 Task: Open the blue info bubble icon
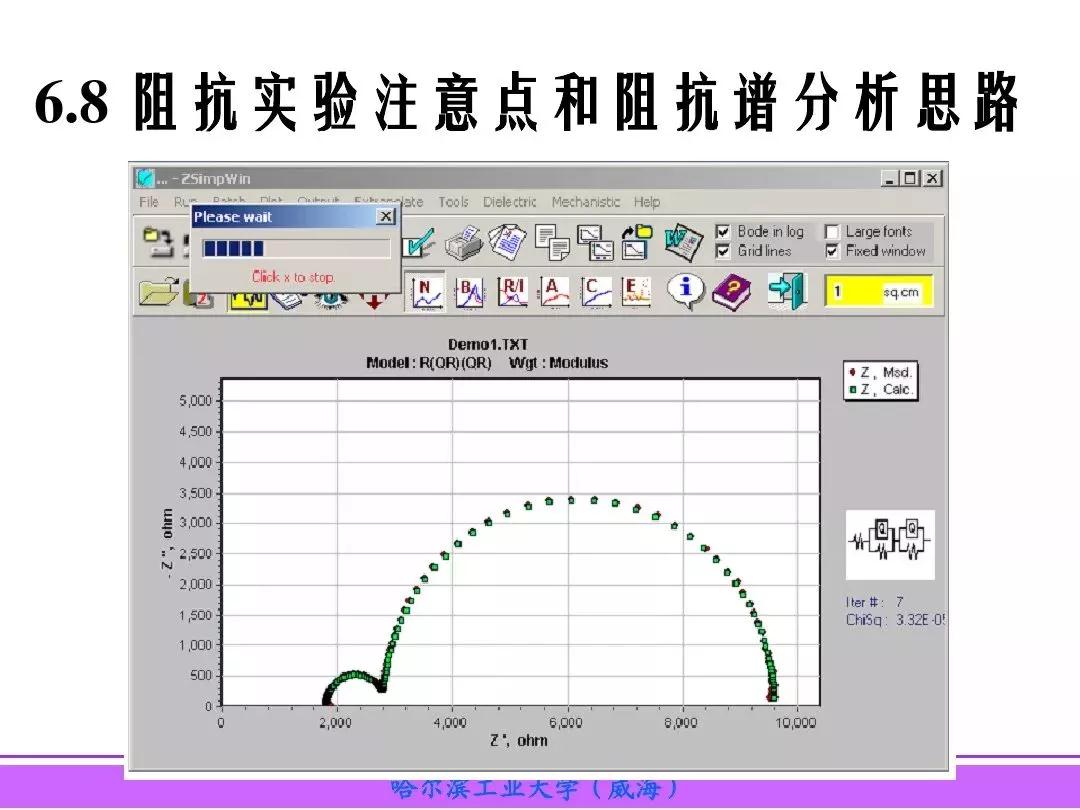tap(687, 291)
